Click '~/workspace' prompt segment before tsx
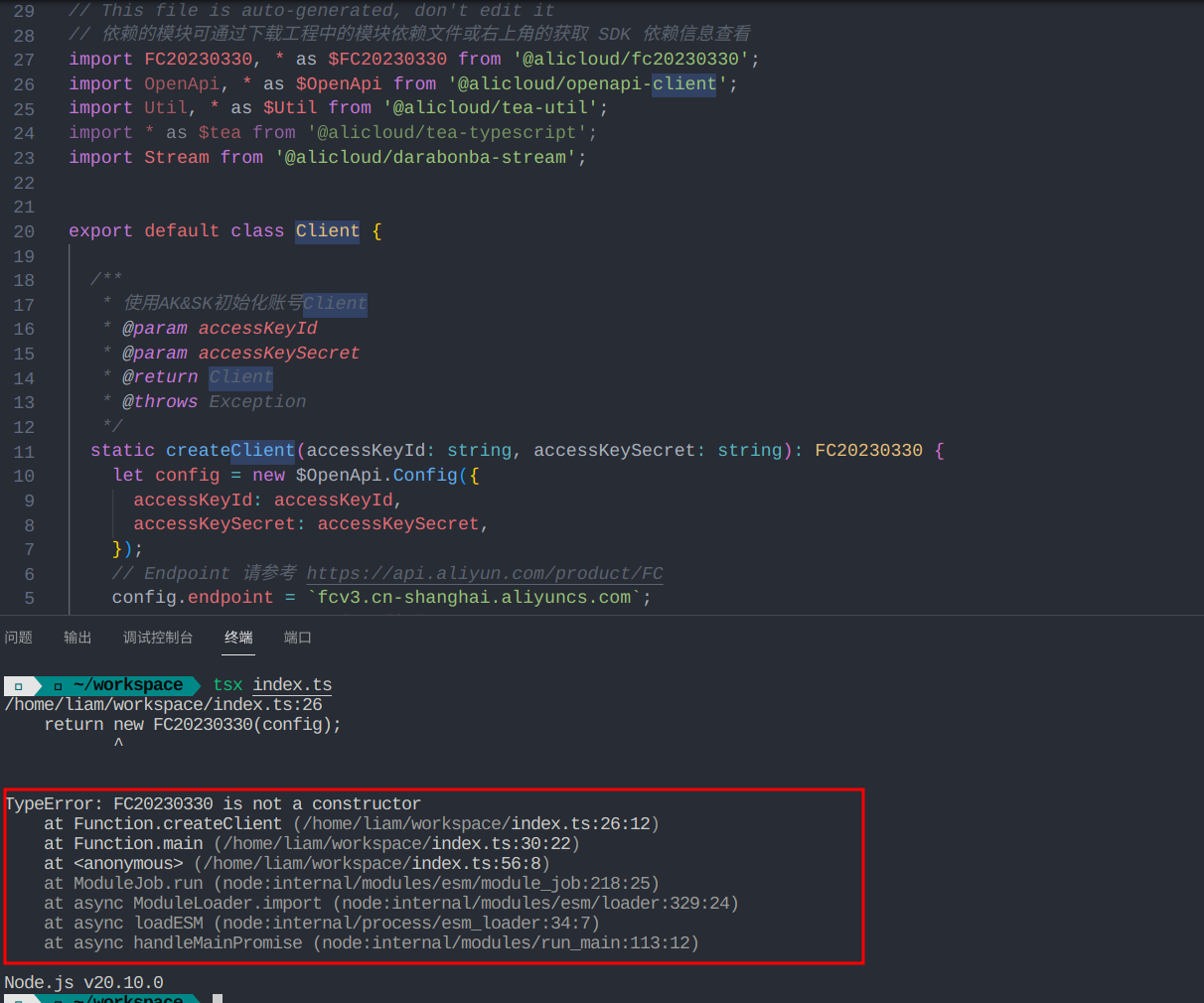 tap(127, 685)
